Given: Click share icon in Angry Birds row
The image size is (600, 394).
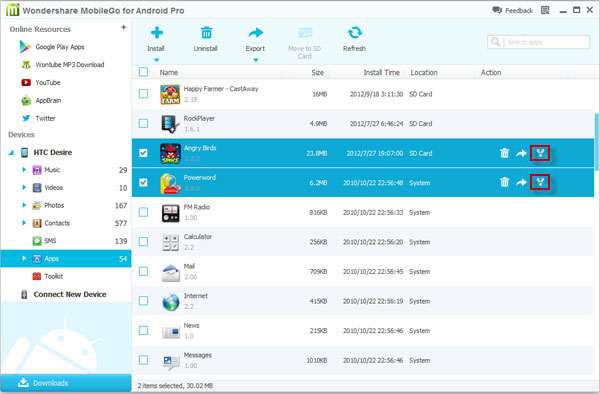Looking at the screenshot, I should 540,153.
